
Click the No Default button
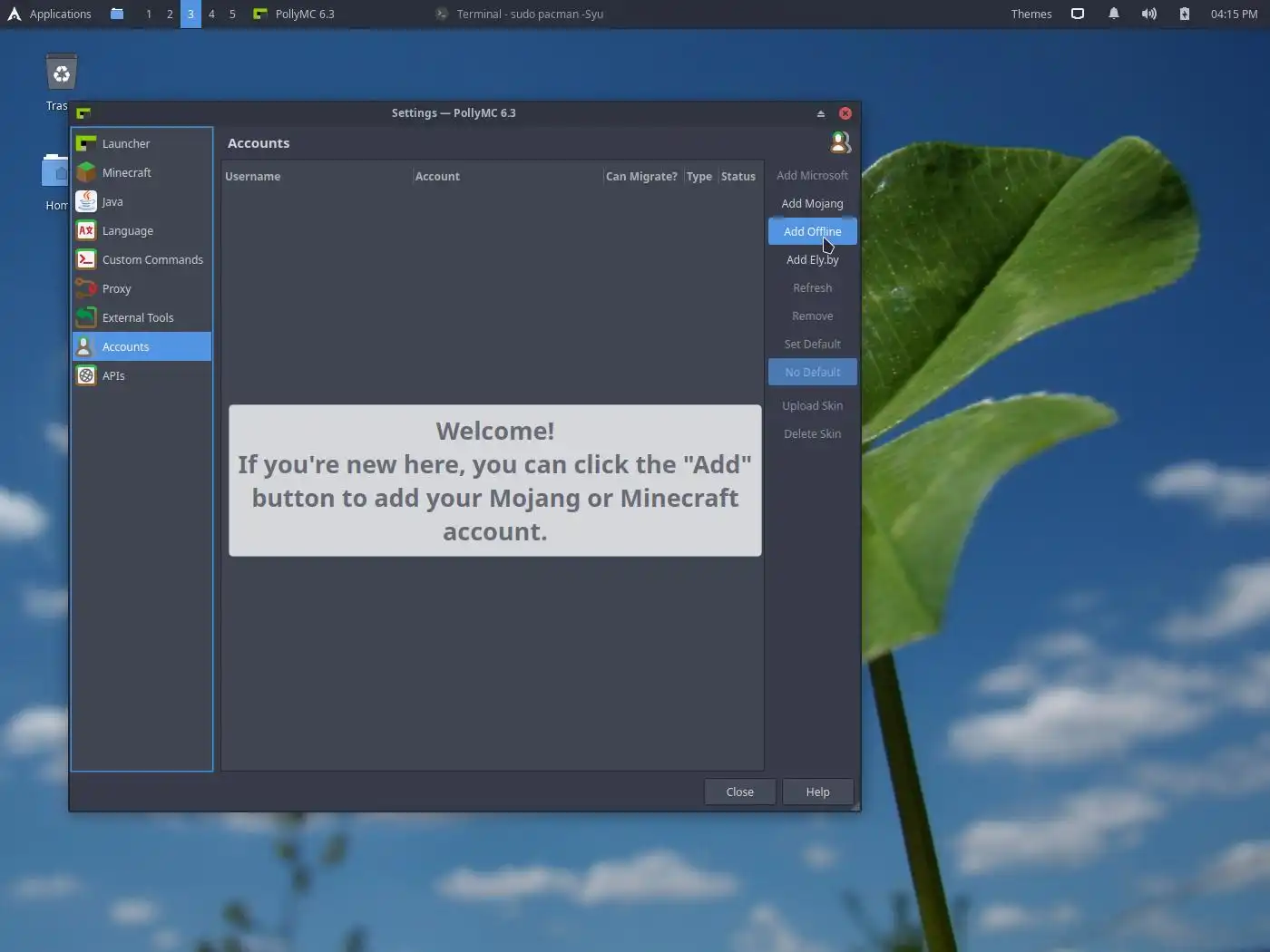[x=812, y=372]
